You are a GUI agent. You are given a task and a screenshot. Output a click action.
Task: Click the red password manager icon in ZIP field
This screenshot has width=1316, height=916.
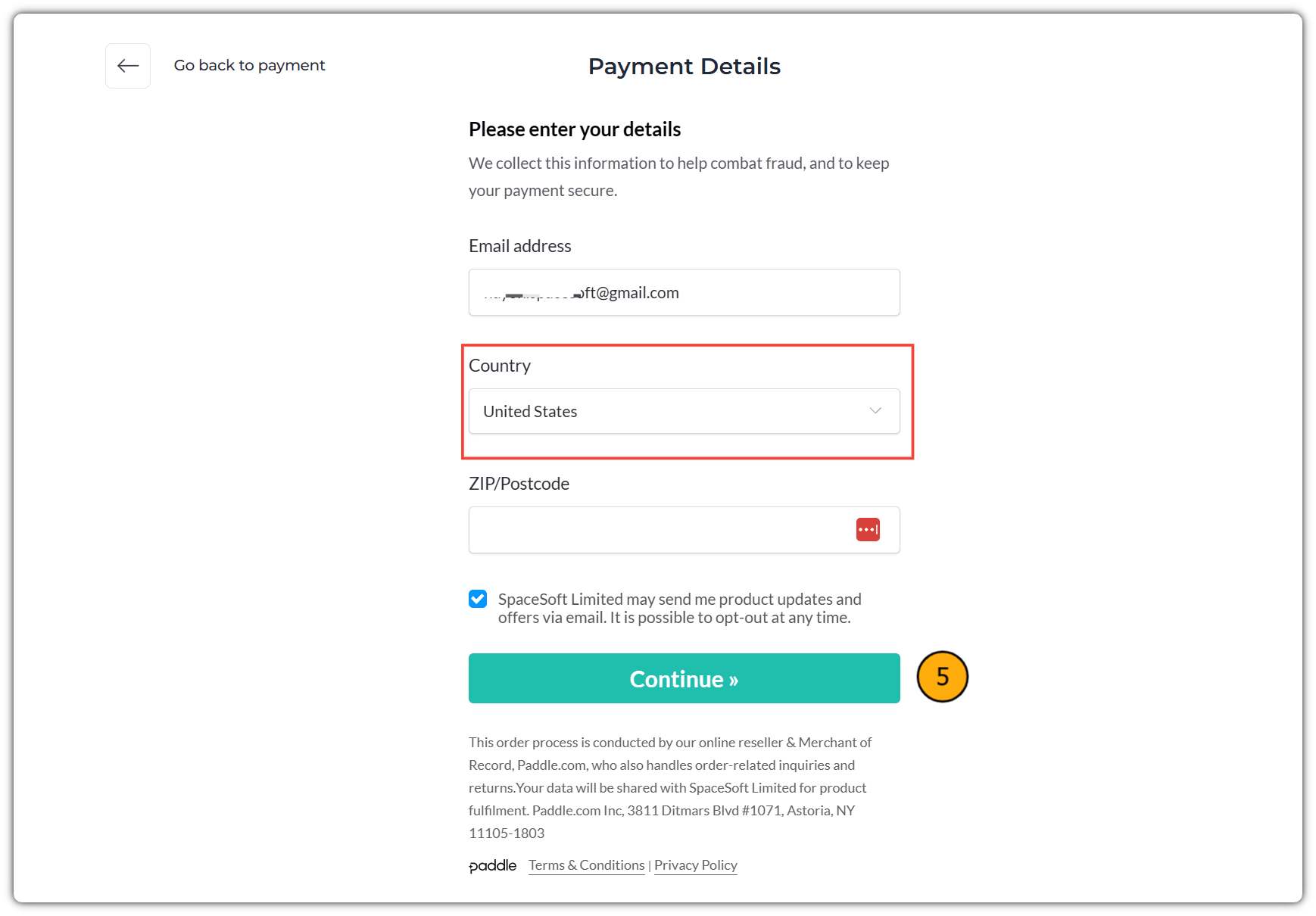pyautogui.click(x=868, y=529)
